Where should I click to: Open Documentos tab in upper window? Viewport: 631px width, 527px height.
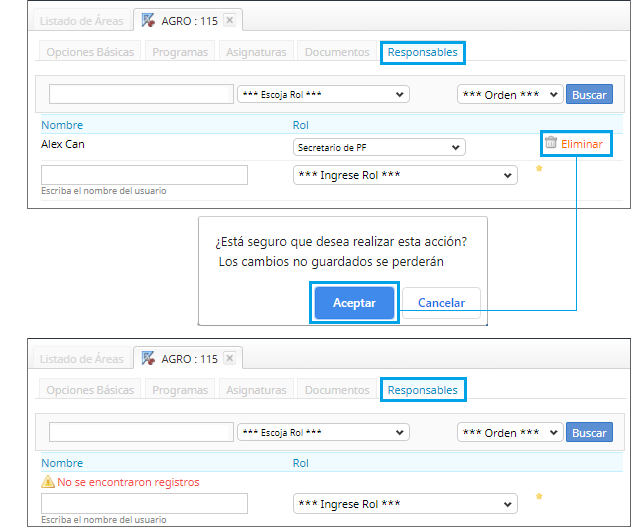(x=337, y=52)
